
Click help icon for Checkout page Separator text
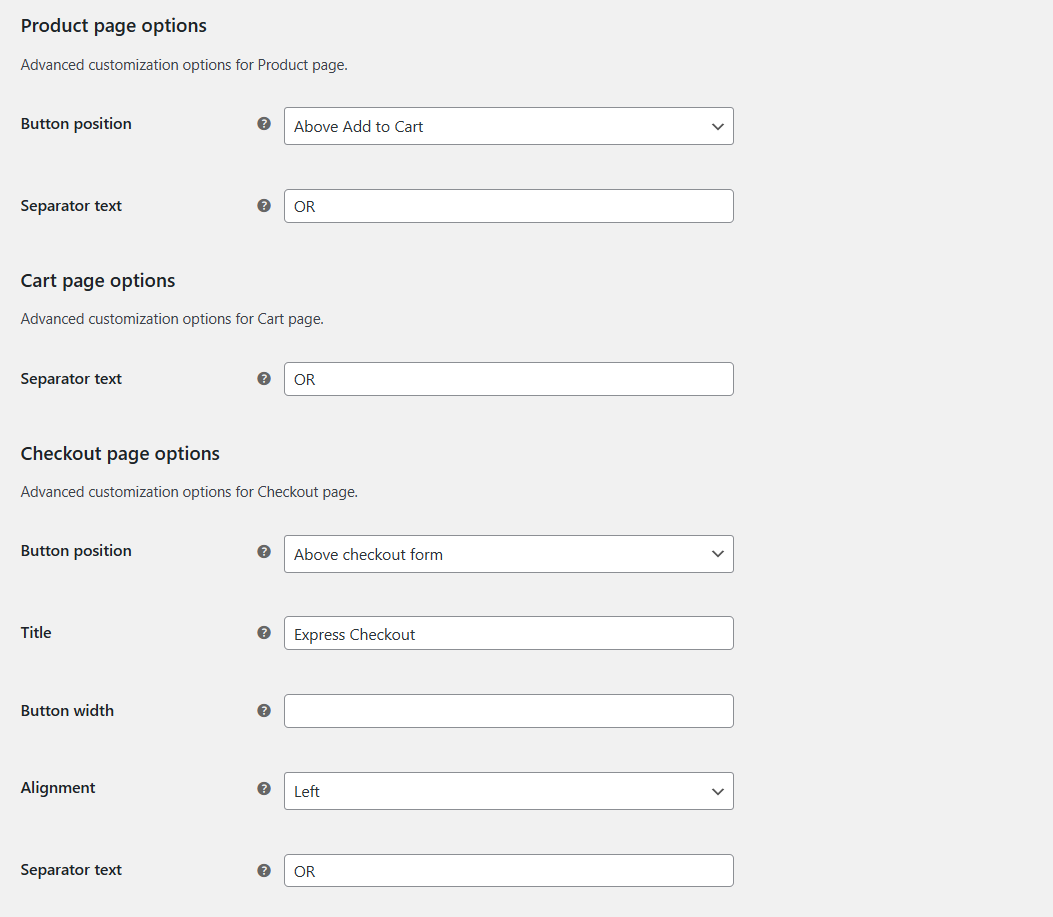click(264, 871)
